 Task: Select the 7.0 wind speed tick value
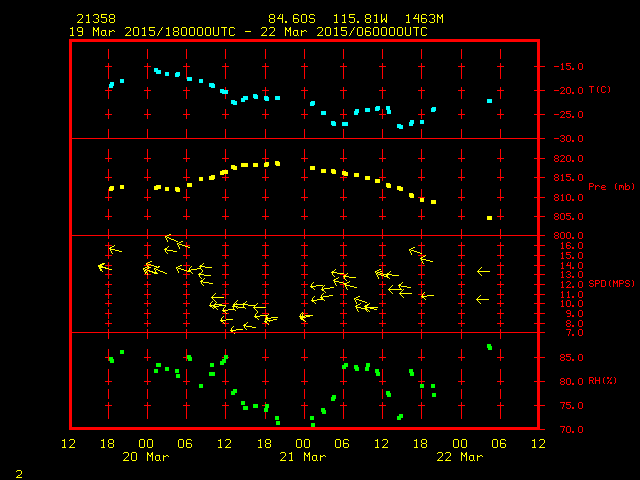pyautogui.click(x=574, y=333)
